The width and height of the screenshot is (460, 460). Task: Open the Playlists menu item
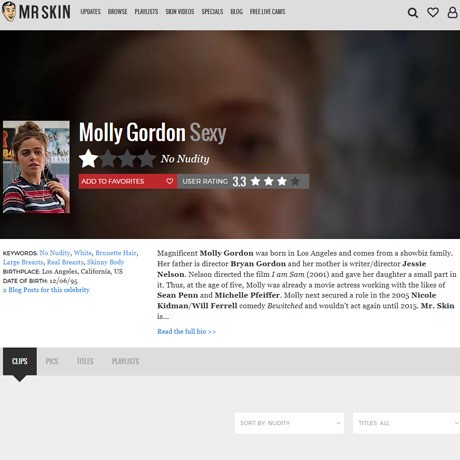click(x=146, y=12)
